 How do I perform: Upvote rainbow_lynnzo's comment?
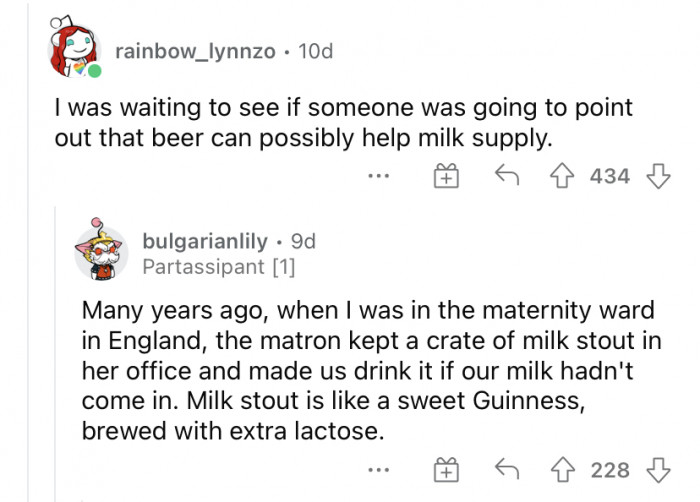click(x=567, y=176)
